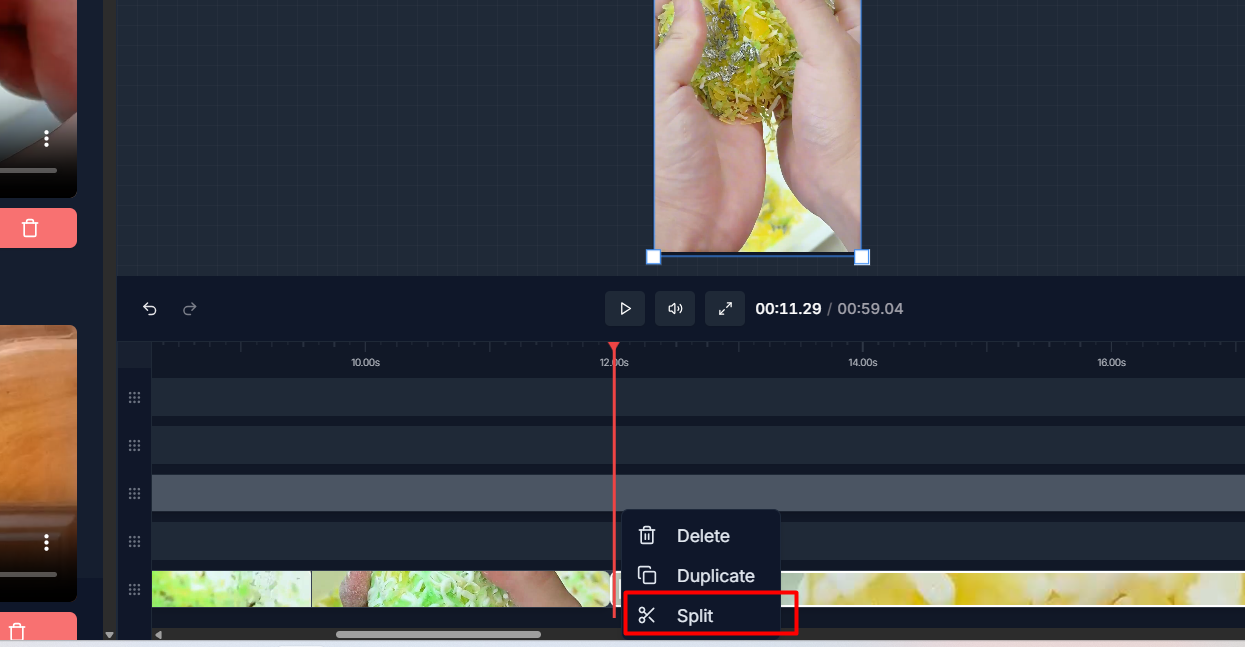Select the top media thumbnail in the left panel
The height and width of the screenshot is (647, 1245).
[38, 98]
